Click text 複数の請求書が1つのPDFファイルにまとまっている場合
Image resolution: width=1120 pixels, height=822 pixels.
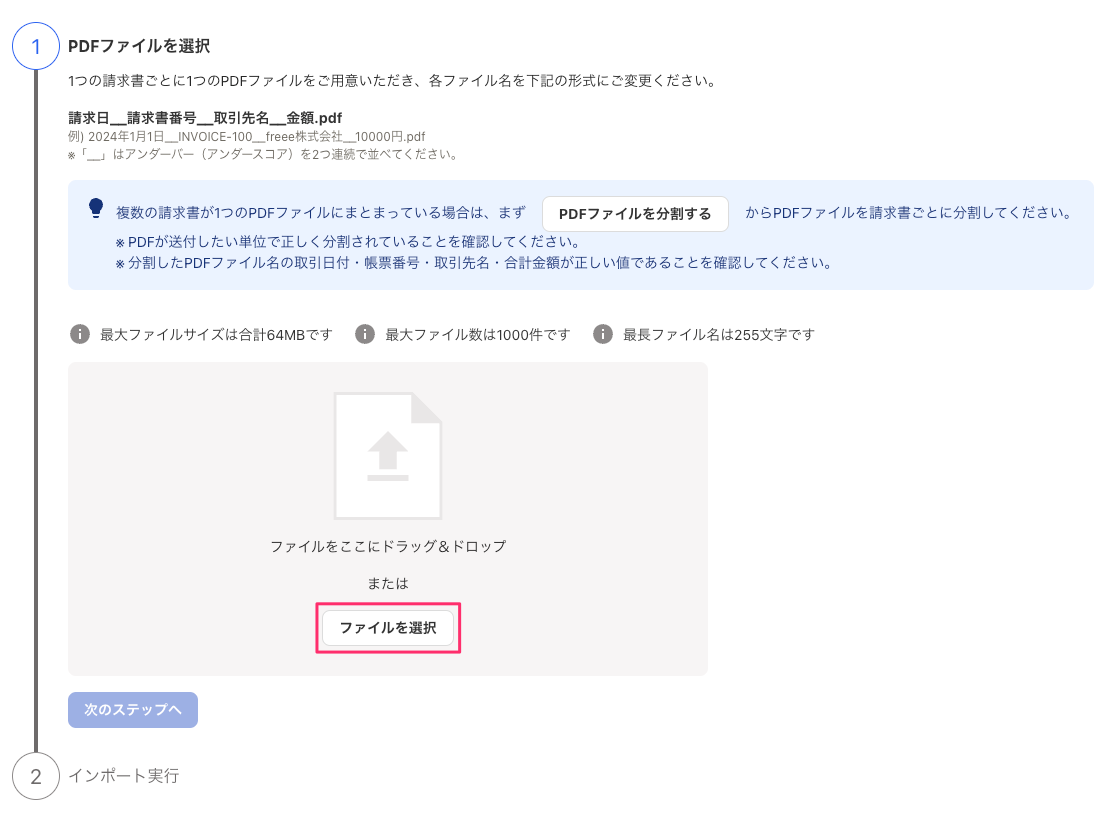[321, 213]
